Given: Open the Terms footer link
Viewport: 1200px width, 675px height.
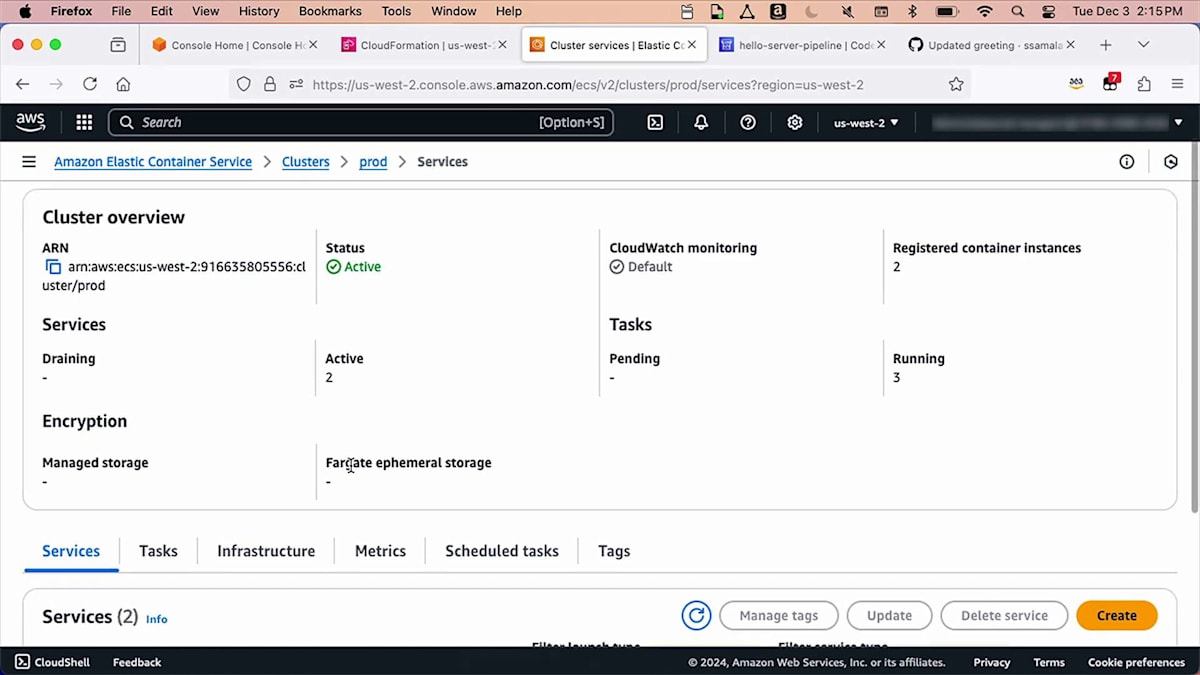Looking at the screenshot, I should [x=1049, y=662].
